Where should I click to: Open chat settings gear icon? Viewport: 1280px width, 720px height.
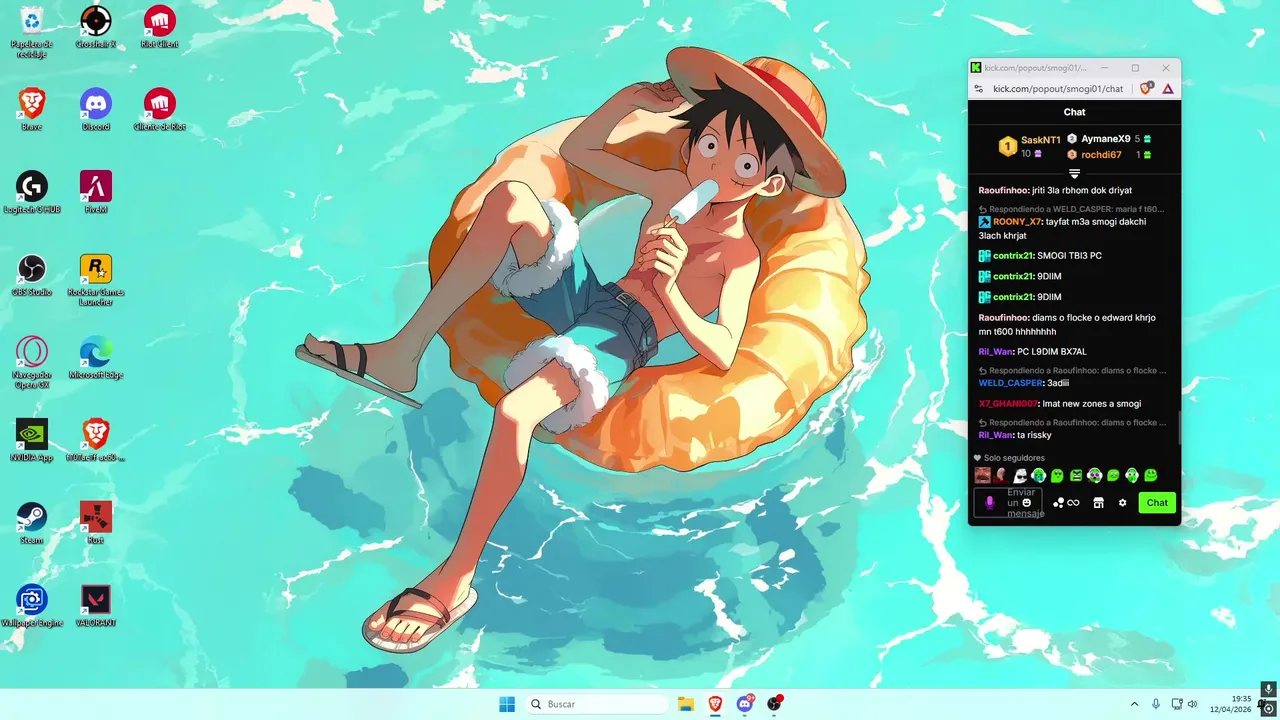[x=1122, y=503]
